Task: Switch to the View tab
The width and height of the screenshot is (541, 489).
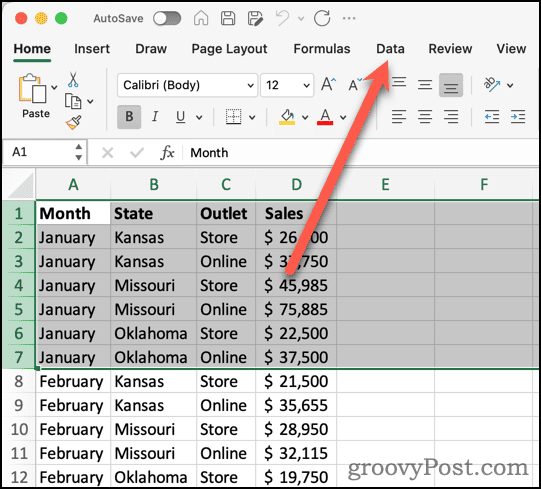Action: tap(511, 49)
